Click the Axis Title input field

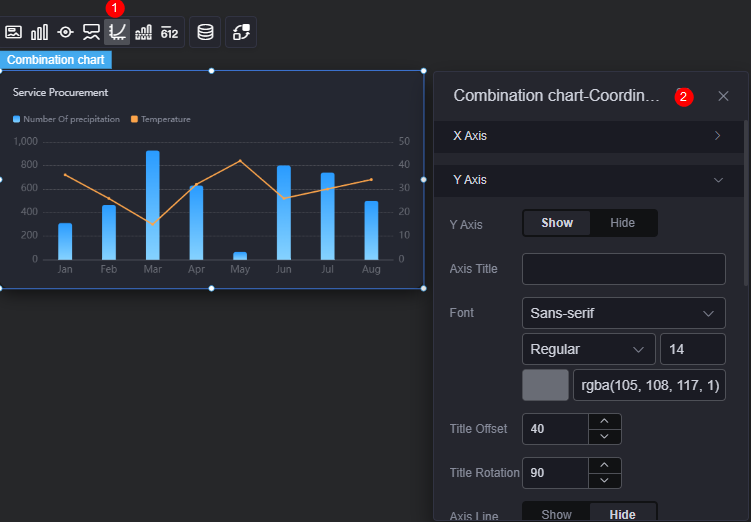click(624, 269)
